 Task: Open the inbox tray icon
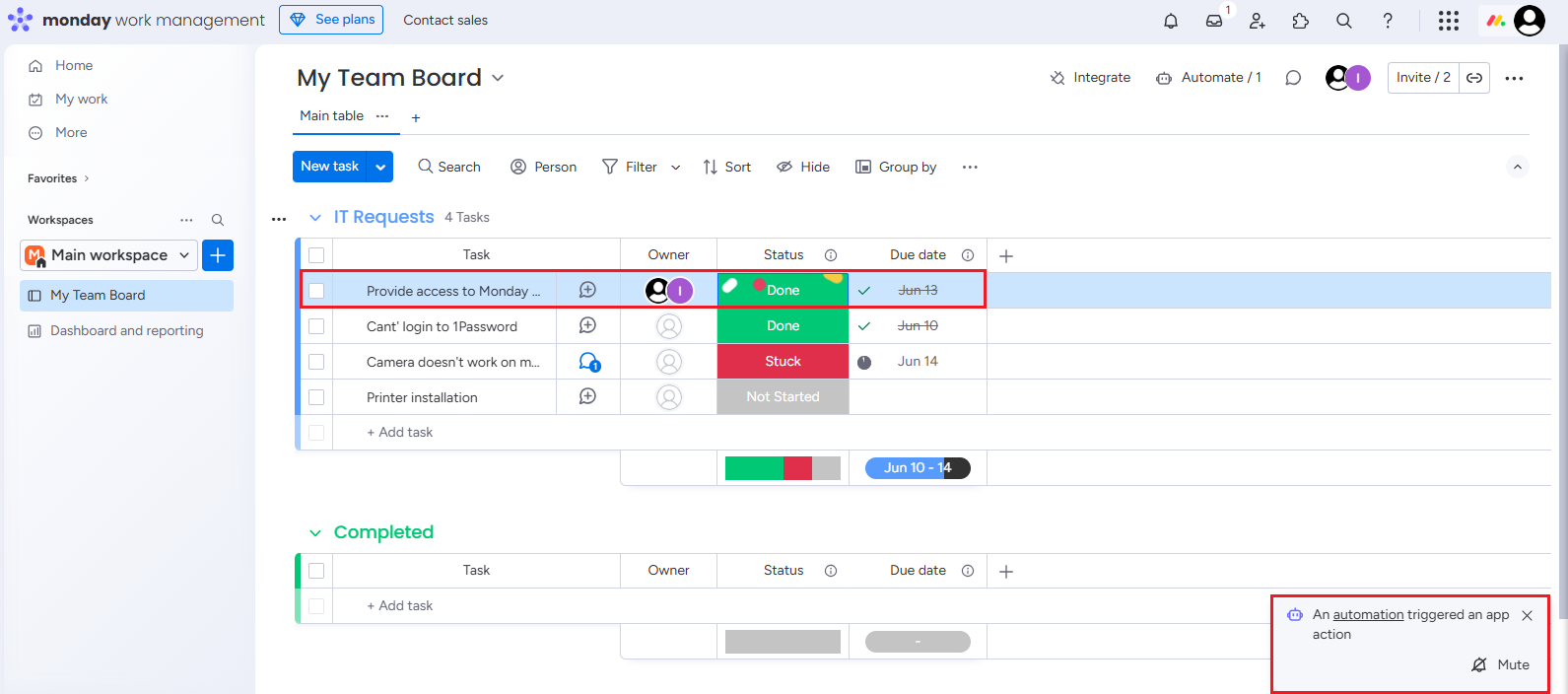1214,21
